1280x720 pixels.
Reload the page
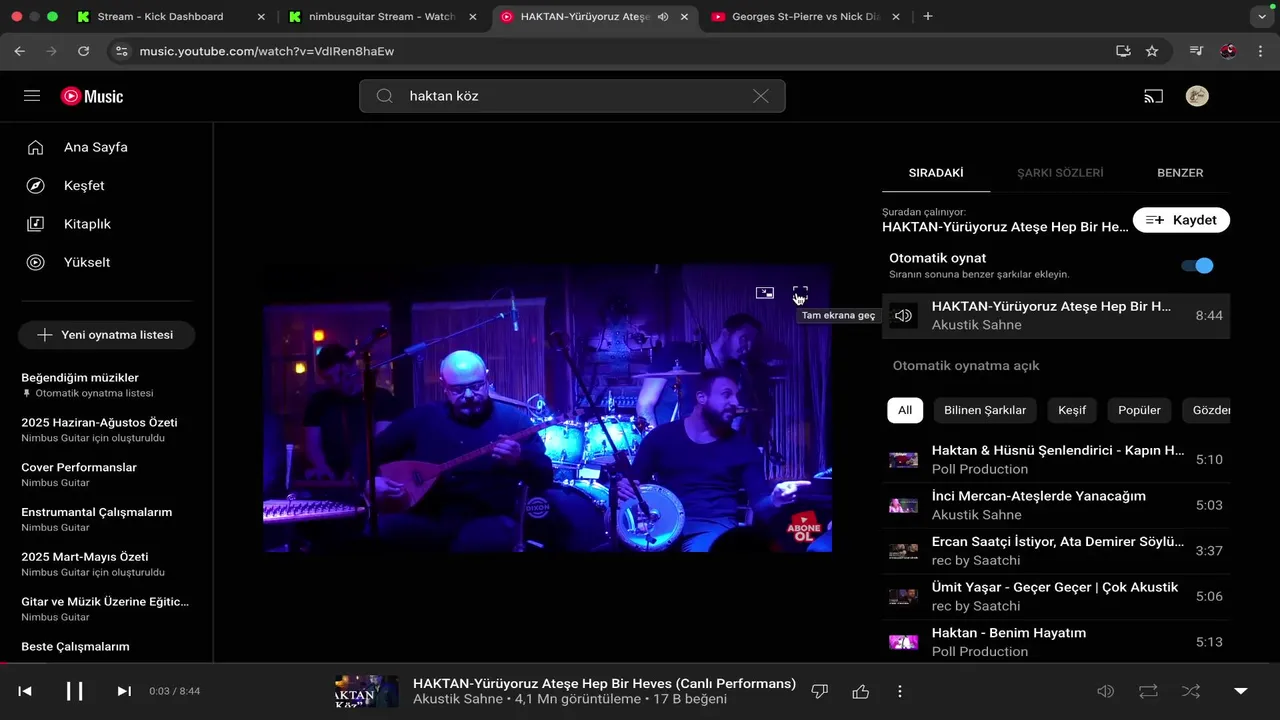coord(83,51)
